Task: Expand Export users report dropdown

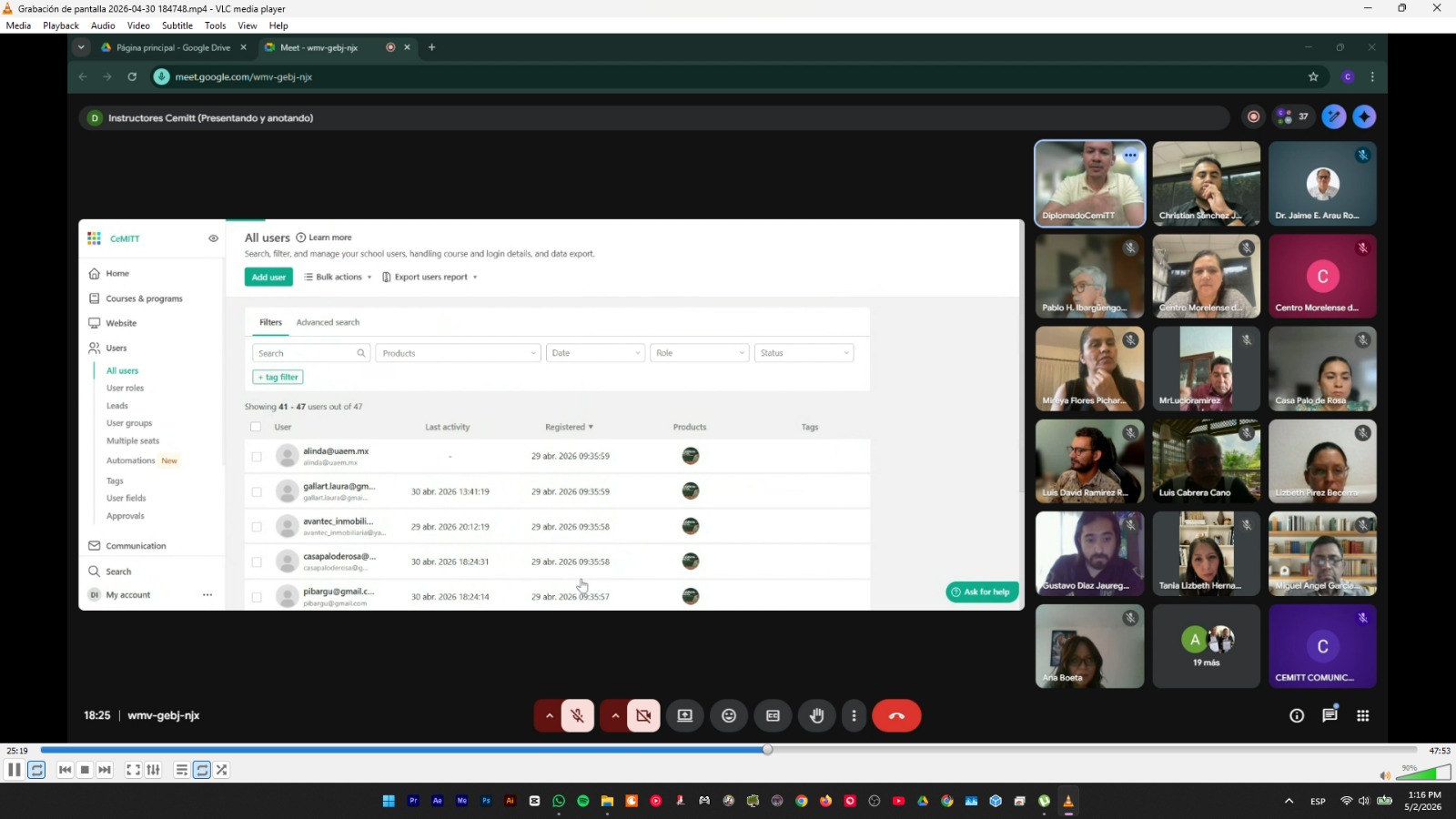Action: point(430,278)
